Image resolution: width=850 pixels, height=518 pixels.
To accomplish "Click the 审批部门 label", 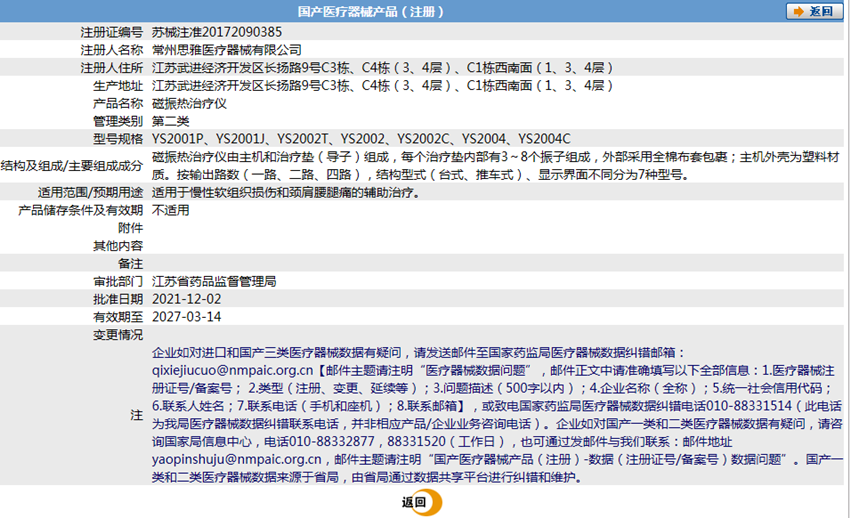I will coord(118,282).
